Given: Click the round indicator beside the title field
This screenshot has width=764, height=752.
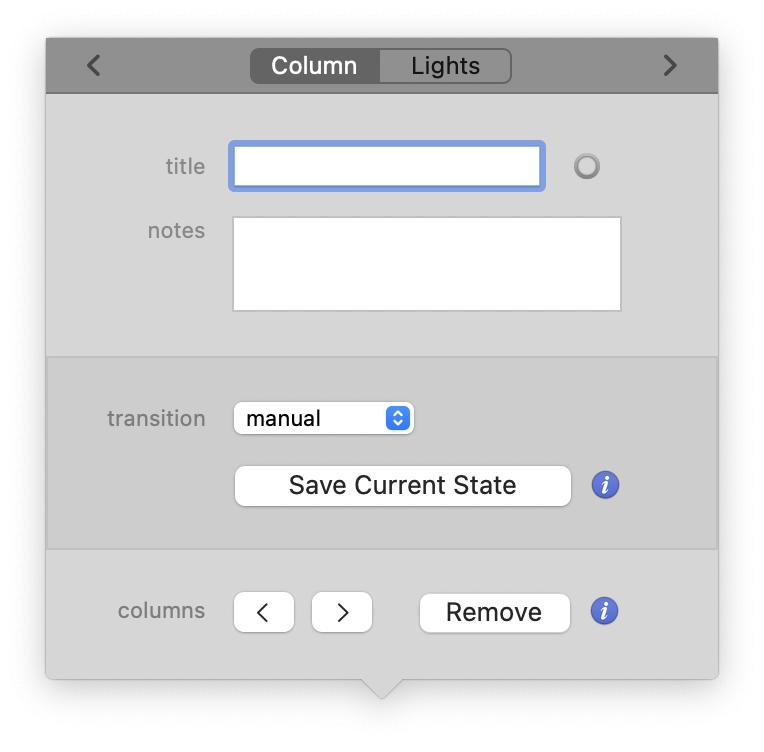Looking at the screenshot, I should pos(587,167).
